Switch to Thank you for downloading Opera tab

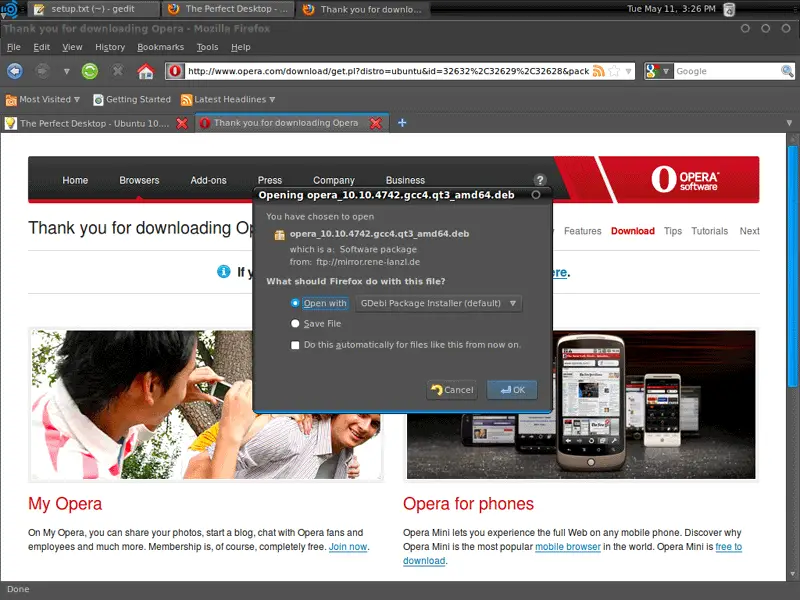[292, 123]
